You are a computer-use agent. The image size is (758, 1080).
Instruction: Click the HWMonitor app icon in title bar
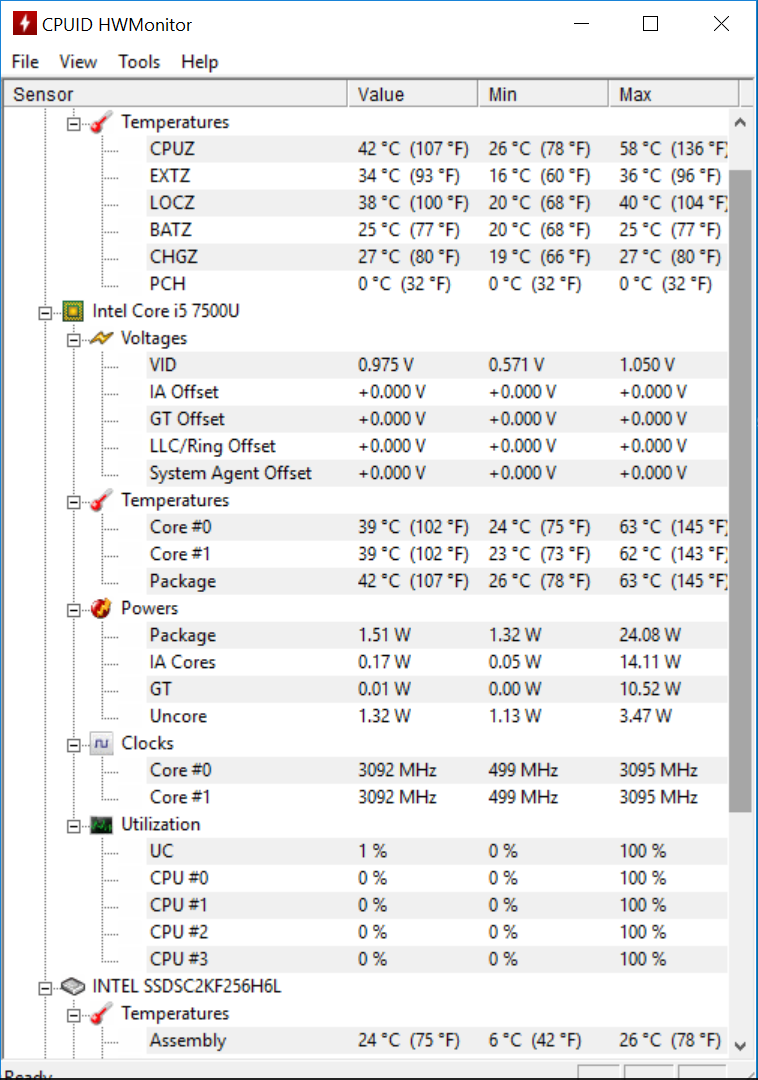point(24,23)
